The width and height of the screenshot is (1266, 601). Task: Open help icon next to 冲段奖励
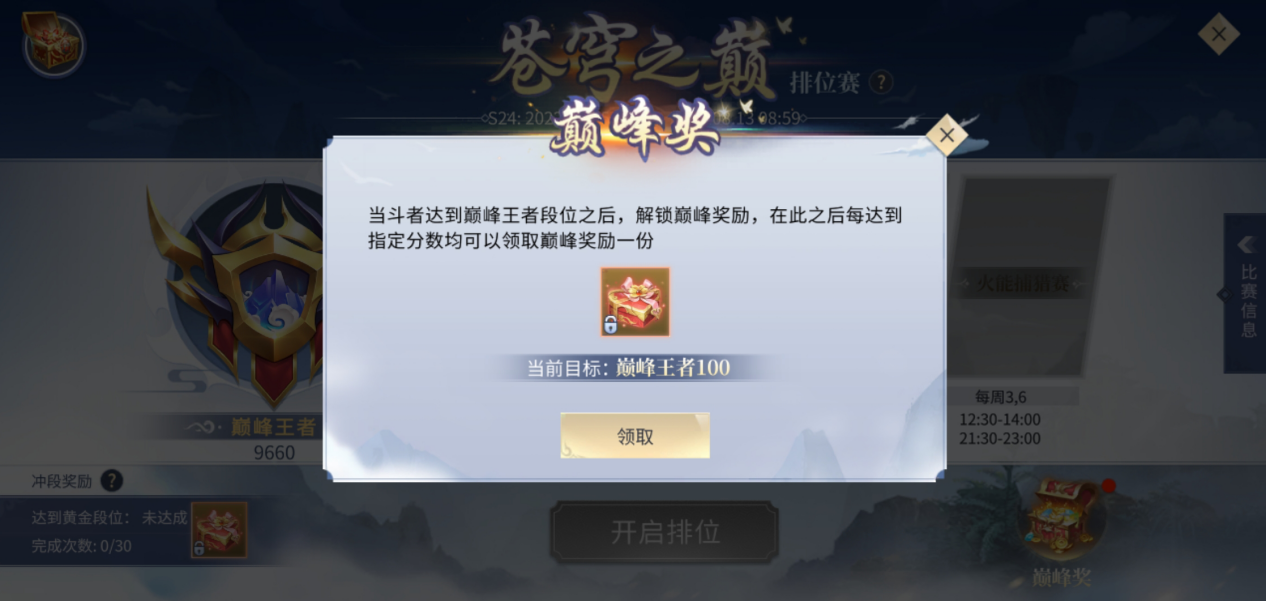point(112,481)
